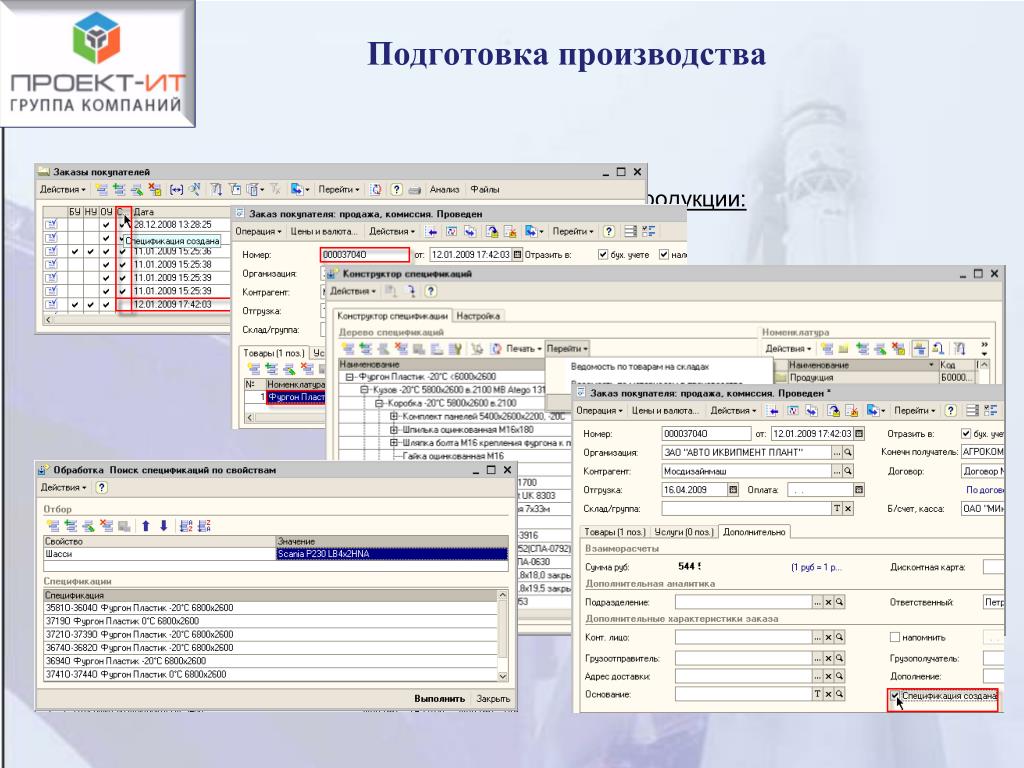The width and height of the screenshot is (1024, 768).
Task: Choose Ведомость по товарам на складах
Action: (640, 367)
